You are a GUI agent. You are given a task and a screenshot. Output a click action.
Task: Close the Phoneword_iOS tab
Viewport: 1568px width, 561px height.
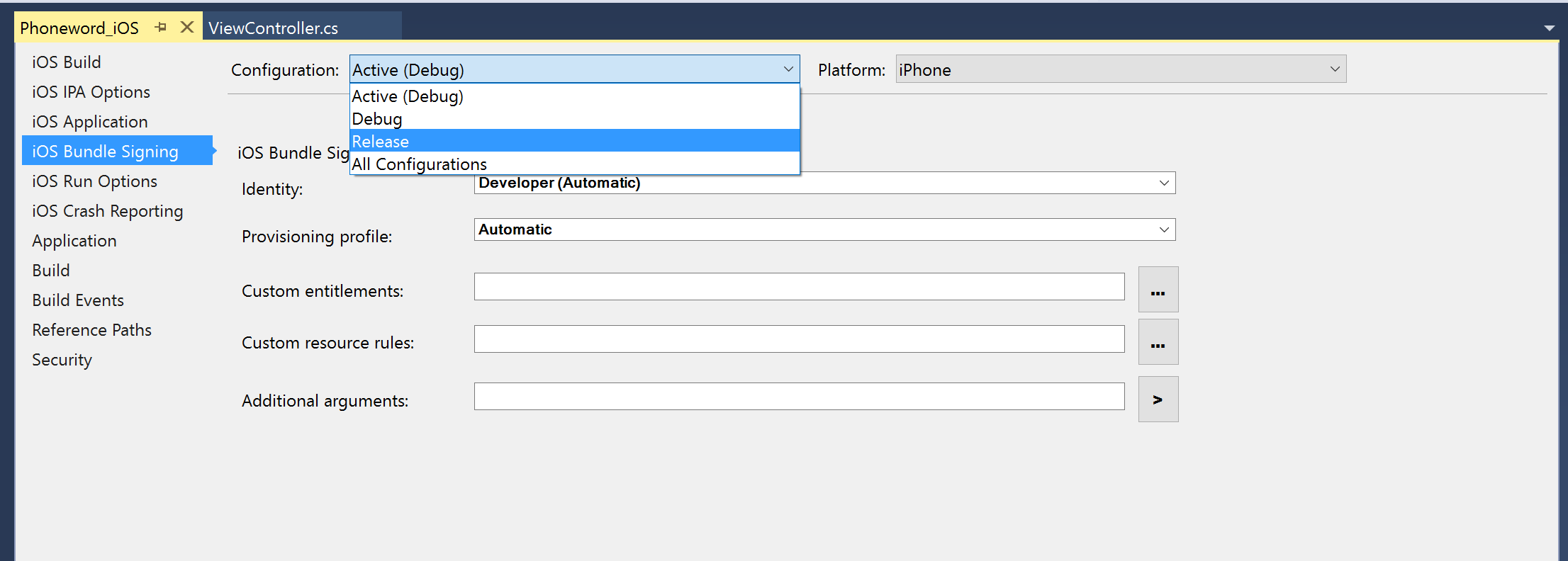click(x=186, y=27)
